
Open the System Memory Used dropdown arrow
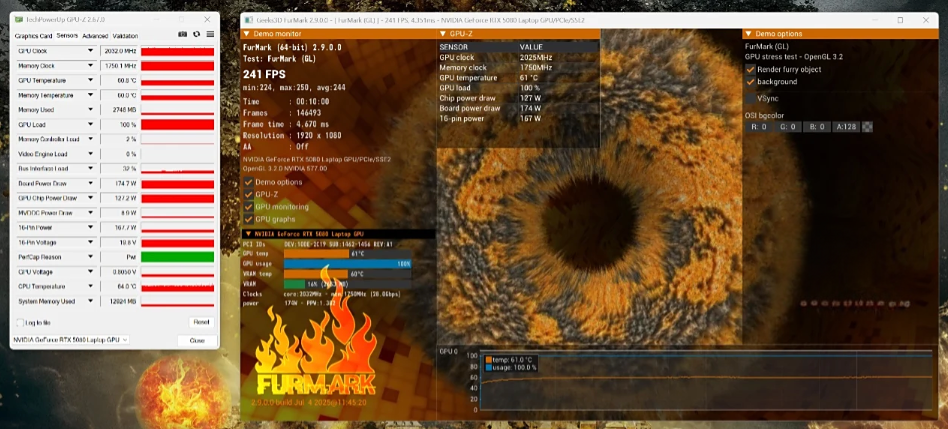click(91, 302)
